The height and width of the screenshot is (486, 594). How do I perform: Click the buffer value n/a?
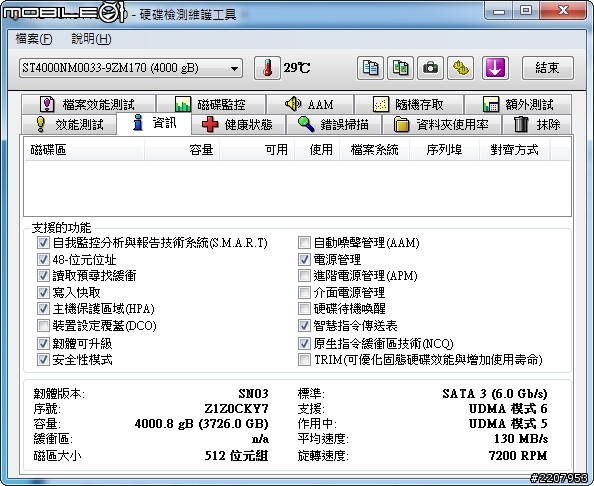click(x=260, y=439)
